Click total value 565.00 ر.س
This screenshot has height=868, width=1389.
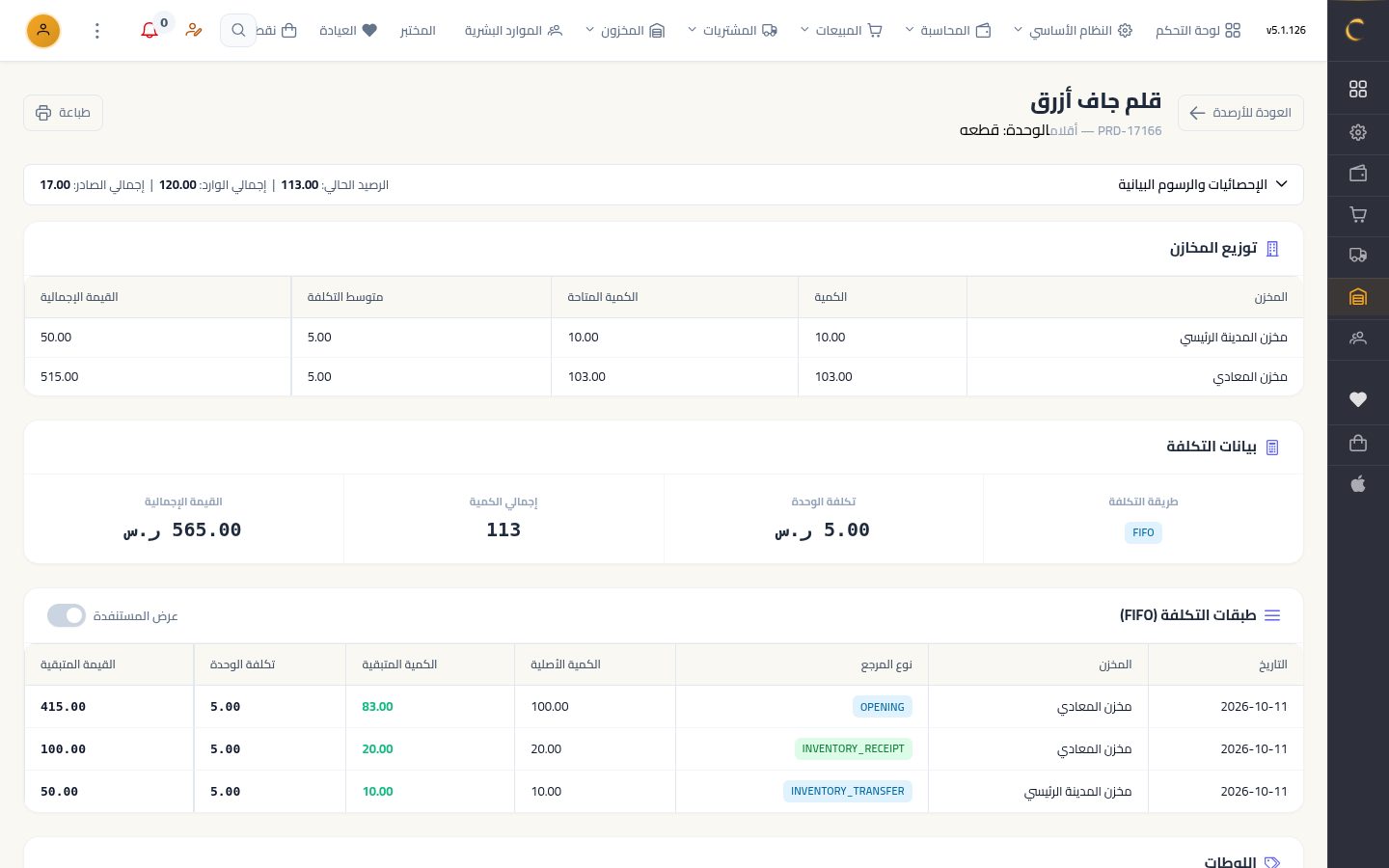pos(182,529)
